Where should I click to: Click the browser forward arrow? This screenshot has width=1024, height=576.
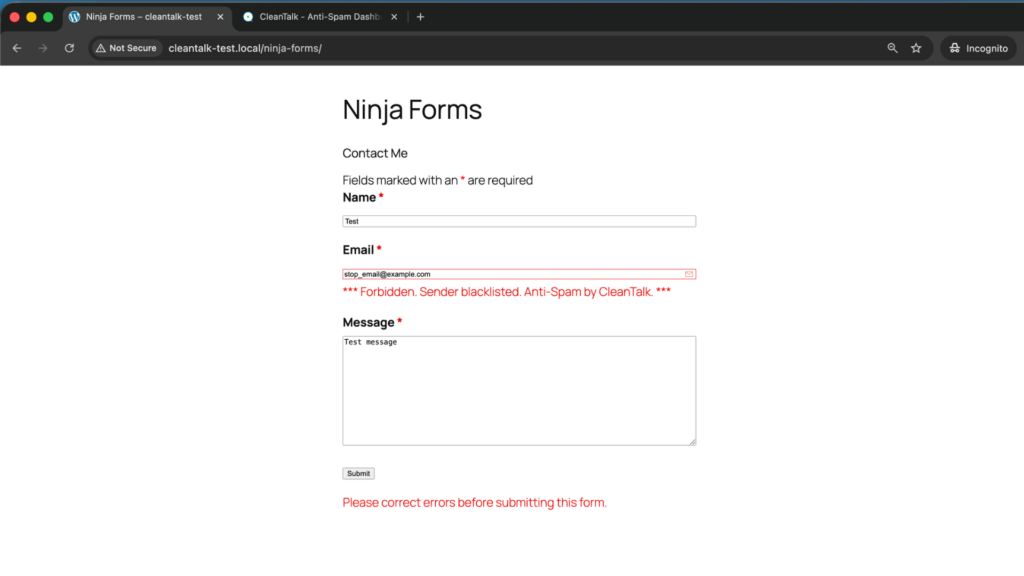tap(43, 48)
